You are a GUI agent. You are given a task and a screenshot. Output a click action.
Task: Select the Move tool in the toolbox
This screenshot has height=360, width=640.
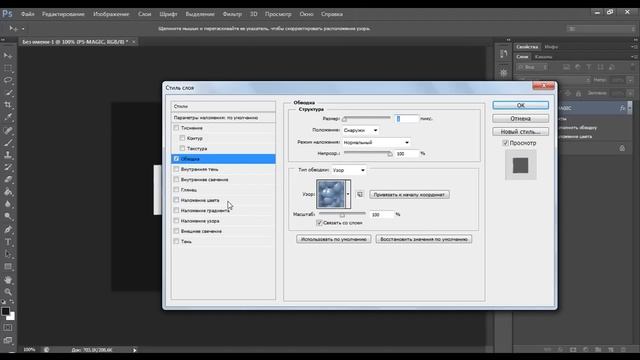click(8, 56)
